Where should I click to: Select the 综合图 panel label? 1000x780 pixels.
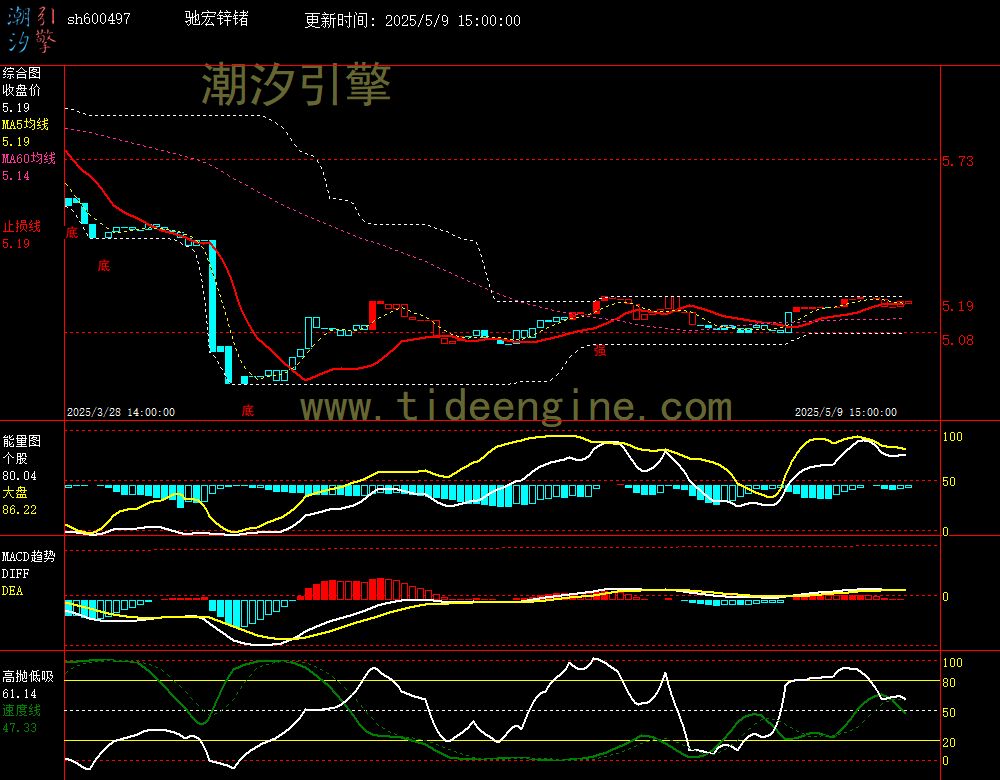tap(21, 73)
